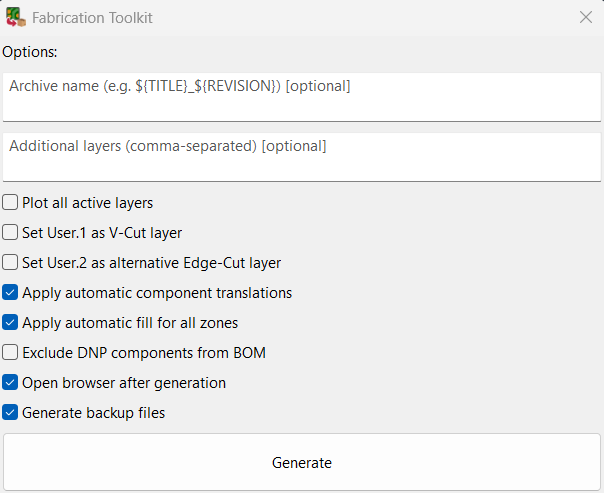Screen dimensions: 604x493
Task: Close the Fabrication Toolkit dialog
Action: coord(586,17)
